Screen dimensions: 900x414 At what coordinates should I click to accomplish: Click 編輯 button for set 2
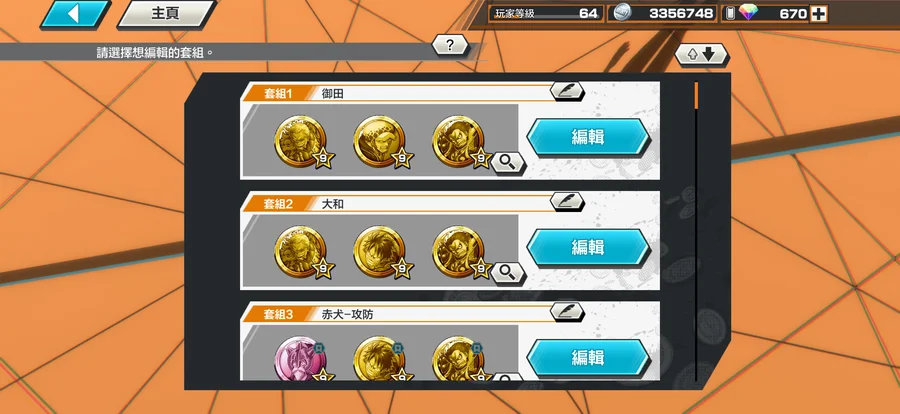(588, 247)
